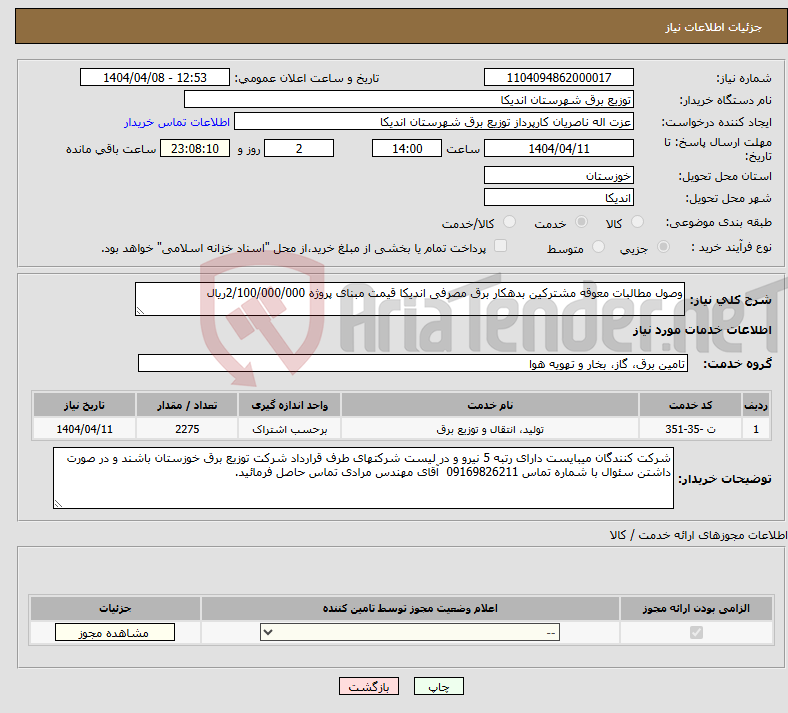Screen dimensions: 788x713
Task: Click the deadline date field 1404/04/11
Action: point(558,148)
